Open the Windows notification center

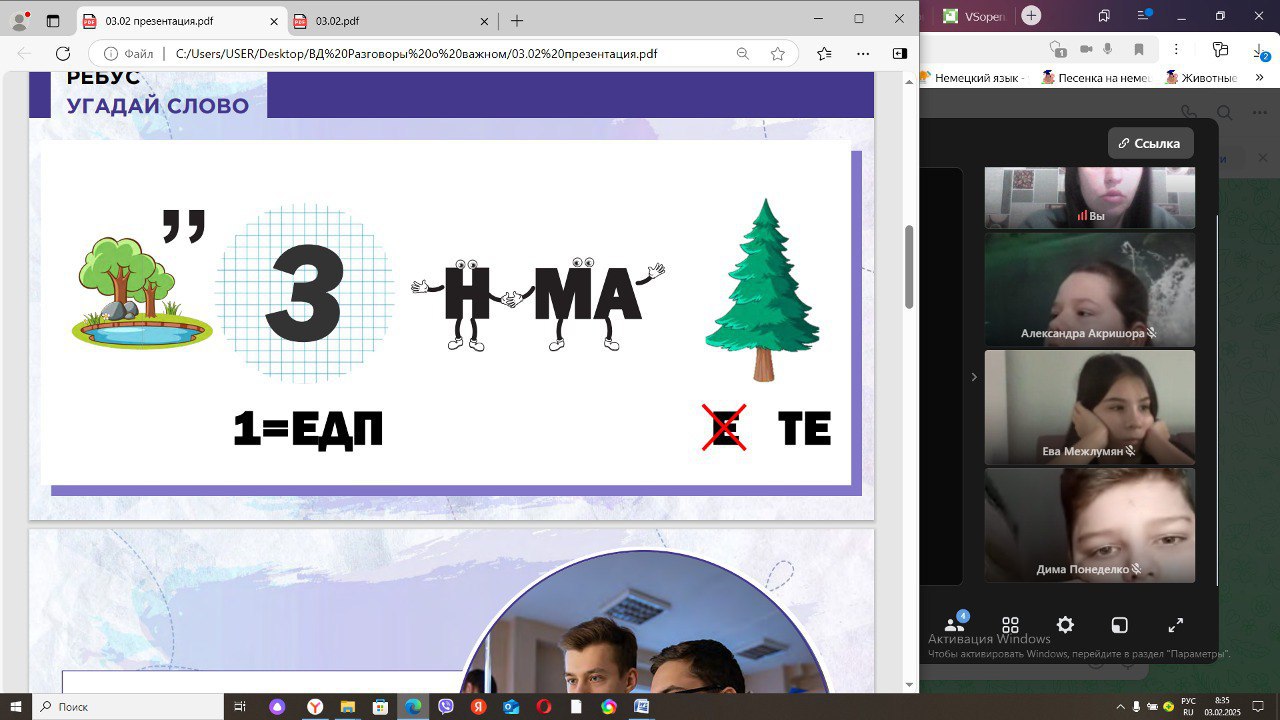(x=1259, y=706)
